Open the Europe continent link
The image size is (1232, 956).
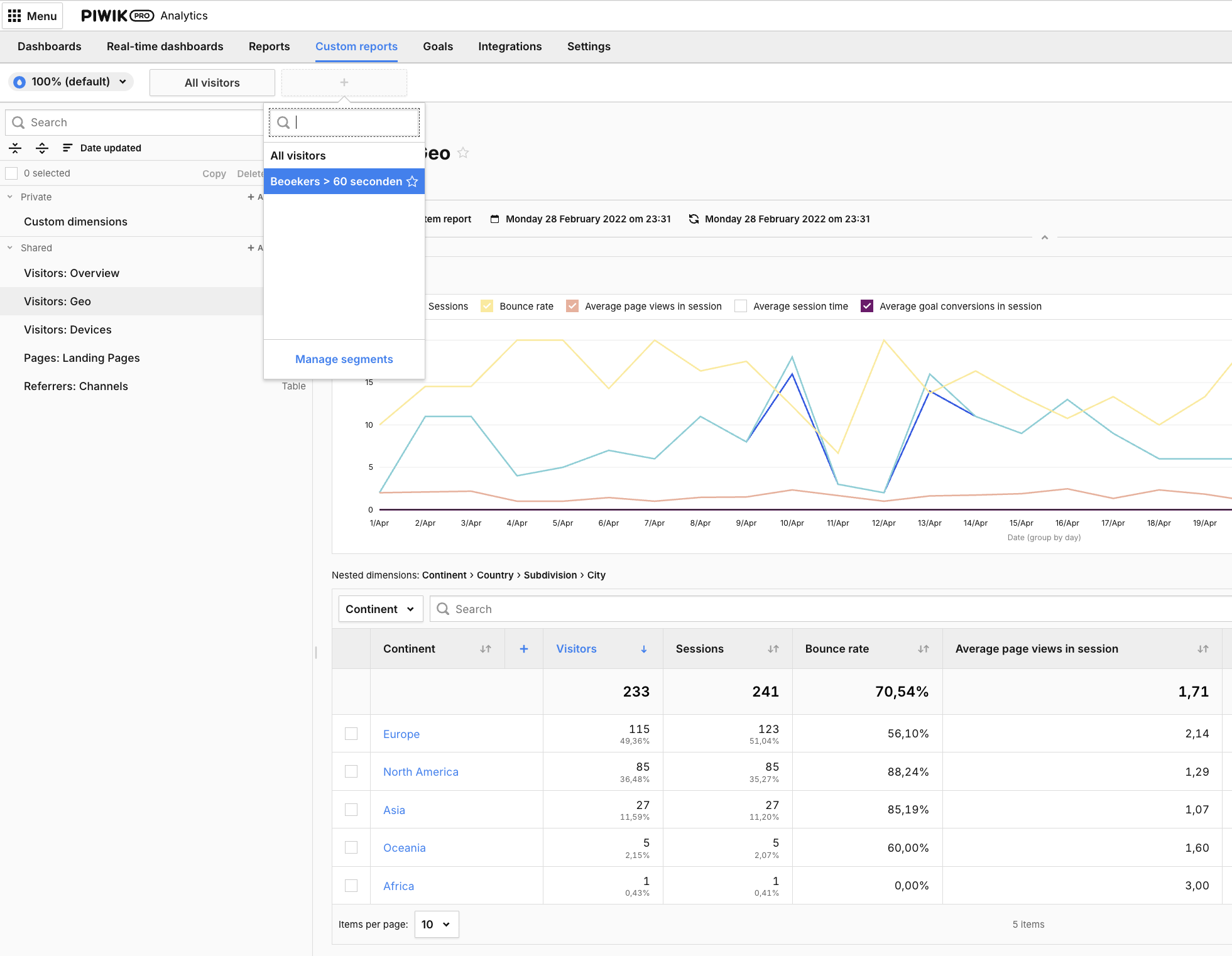click(x=401, y=734)
